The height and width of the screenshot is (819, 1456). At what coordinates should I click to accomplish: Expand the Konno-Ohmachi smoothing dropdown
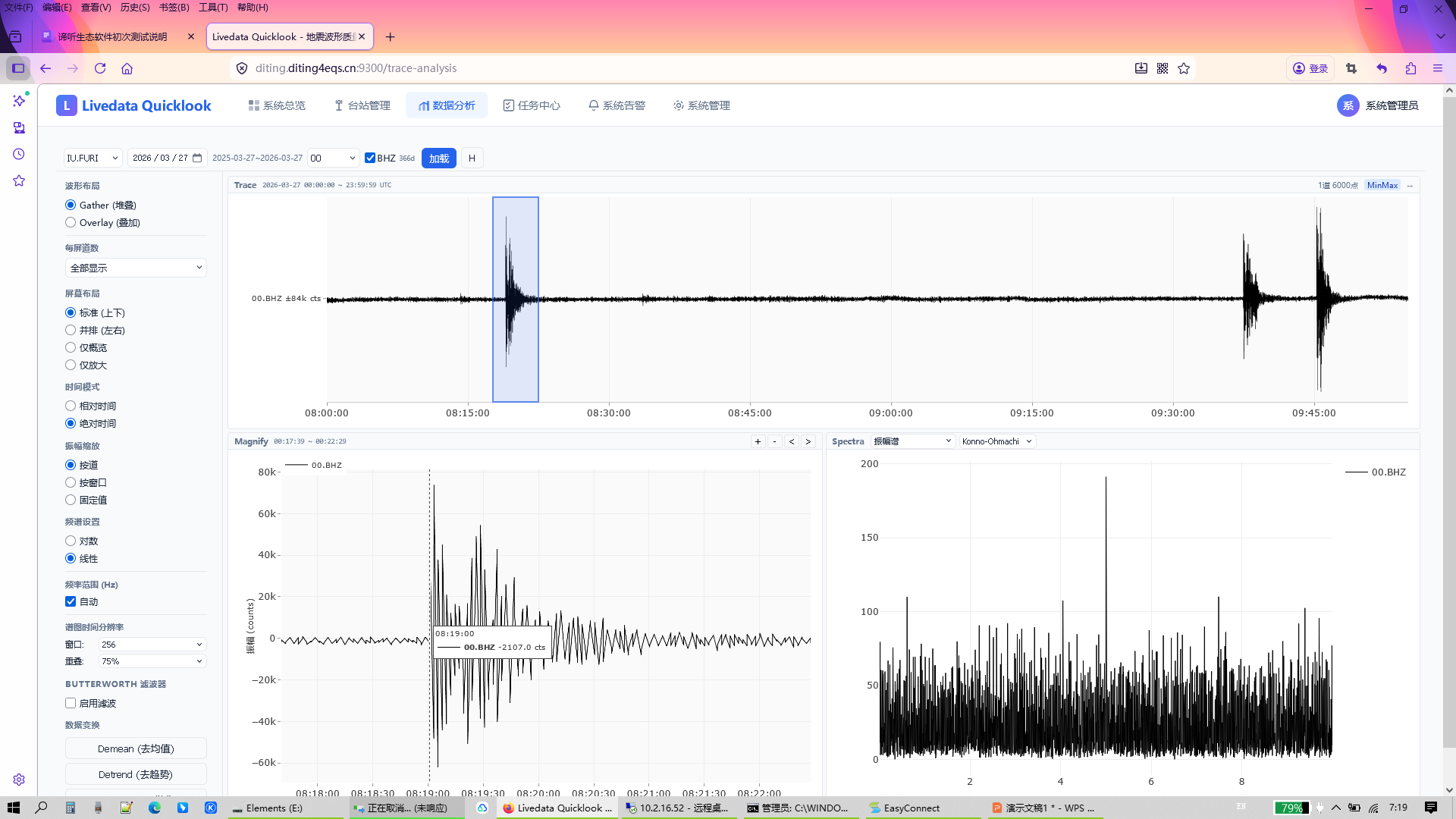tap(996, 441)
